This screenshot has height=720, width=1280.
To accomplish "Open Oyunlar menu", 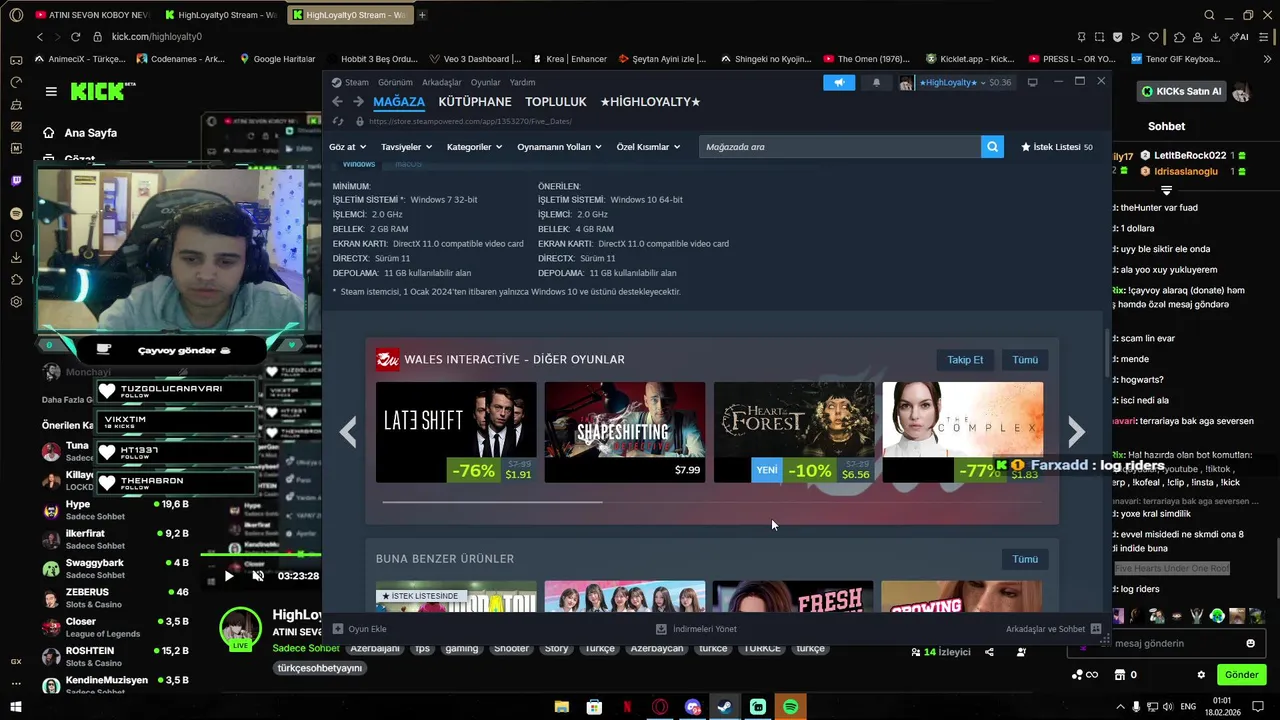I will [485, 83].
